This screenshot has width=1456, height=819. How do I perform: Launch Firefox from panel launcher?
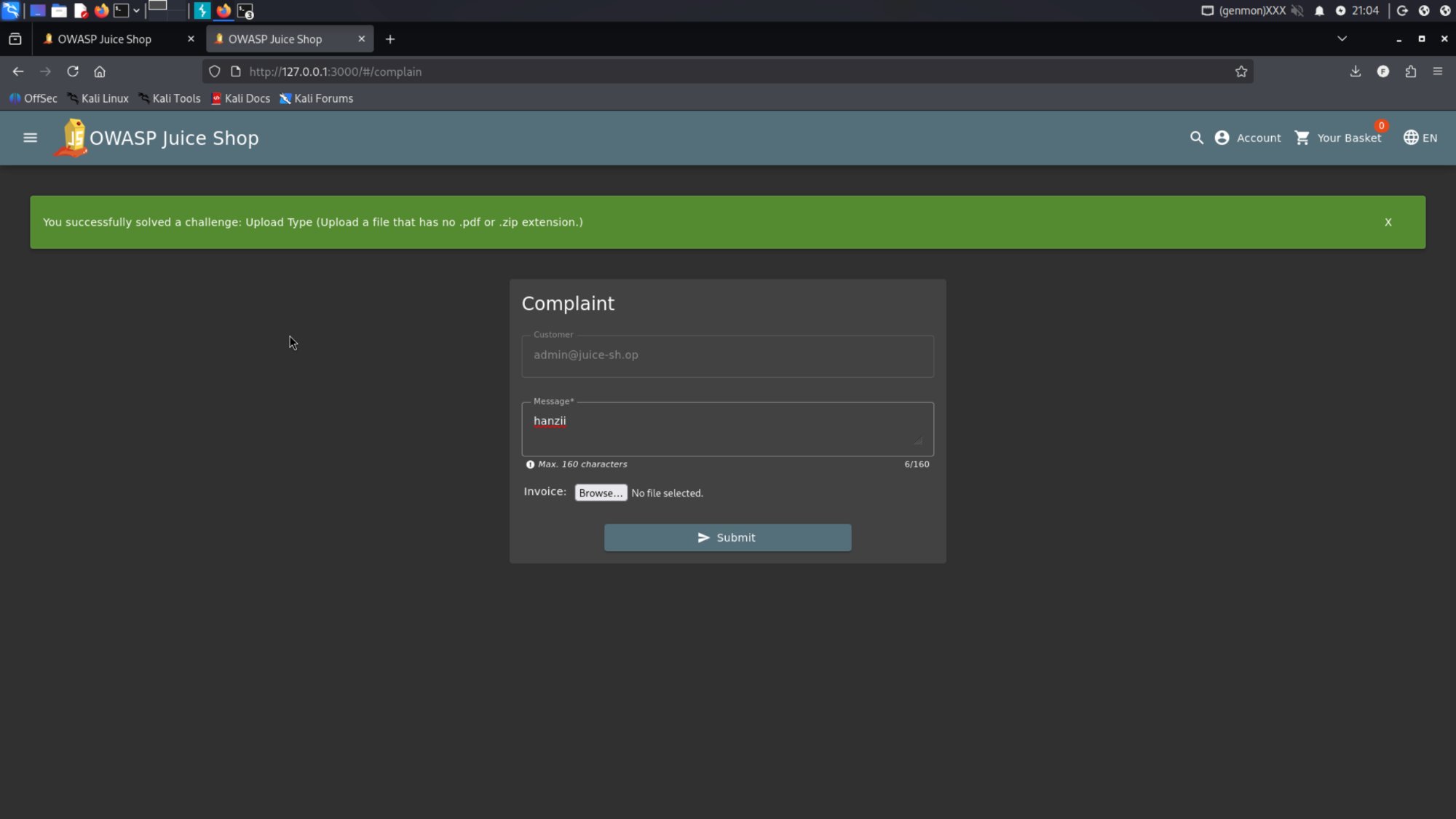click(x=101, y=11)
